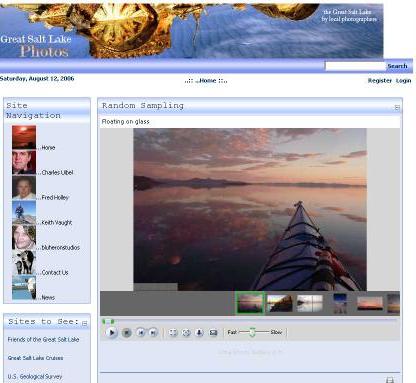Go to the previous slideshow photo
Image resolution: width=416 pixels, height=383 pixels.
click(x=141, y=332)
